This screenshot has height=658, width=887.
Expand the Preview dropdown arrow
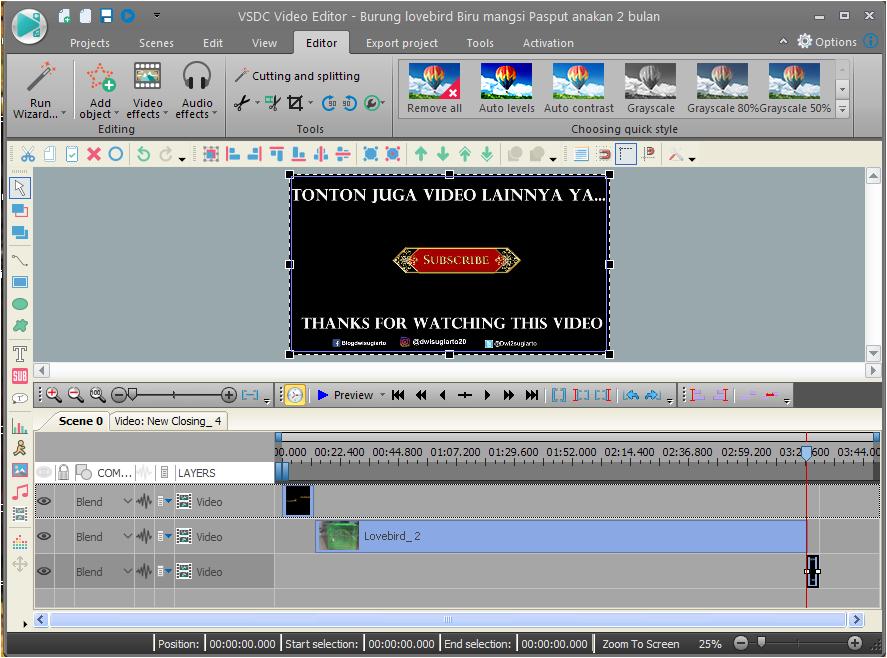click(x=382, y=394)
